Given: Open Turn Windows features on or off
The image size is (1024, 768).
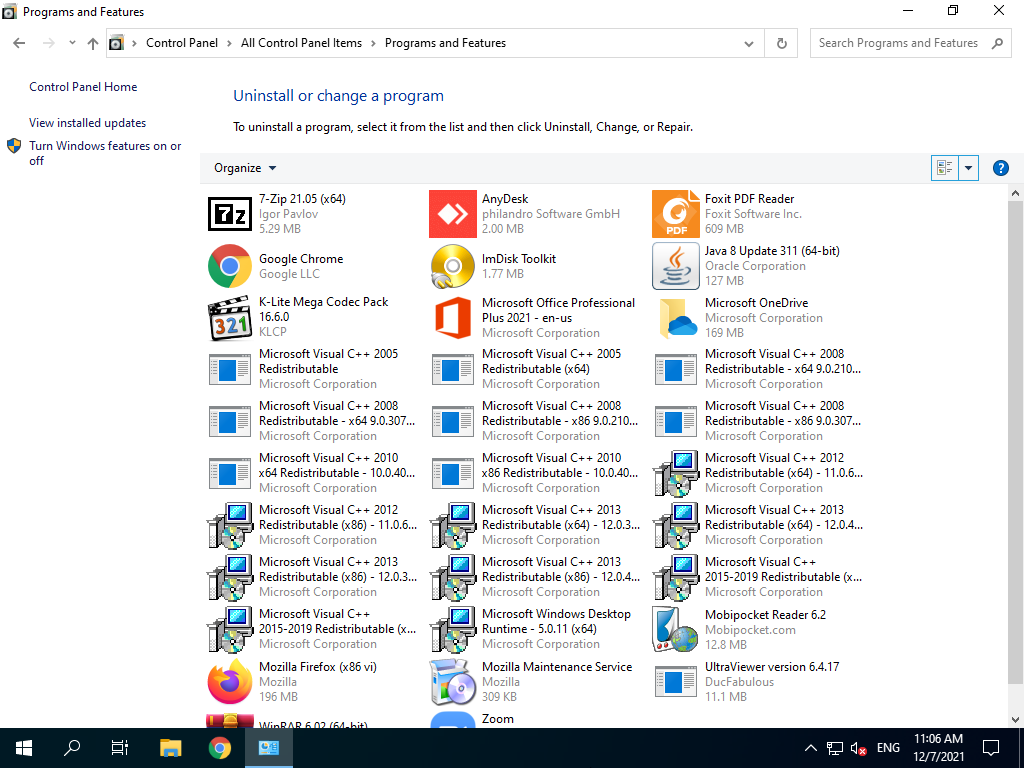Looking at the screenshot, I should pyautogui.click(x=105, y=153).
